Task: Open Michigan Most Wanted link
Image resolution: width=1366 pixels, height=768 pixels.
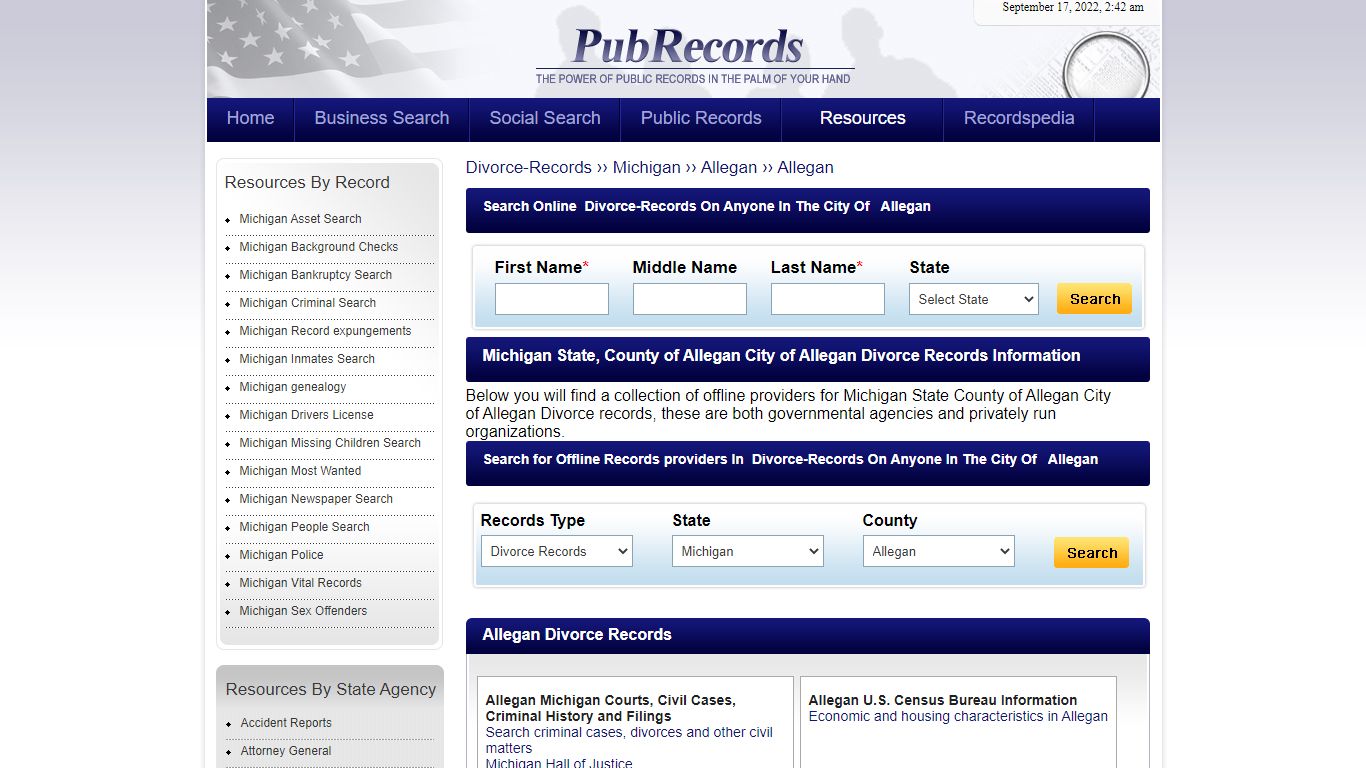Action: pyautogui.click(x=300, y=471)
